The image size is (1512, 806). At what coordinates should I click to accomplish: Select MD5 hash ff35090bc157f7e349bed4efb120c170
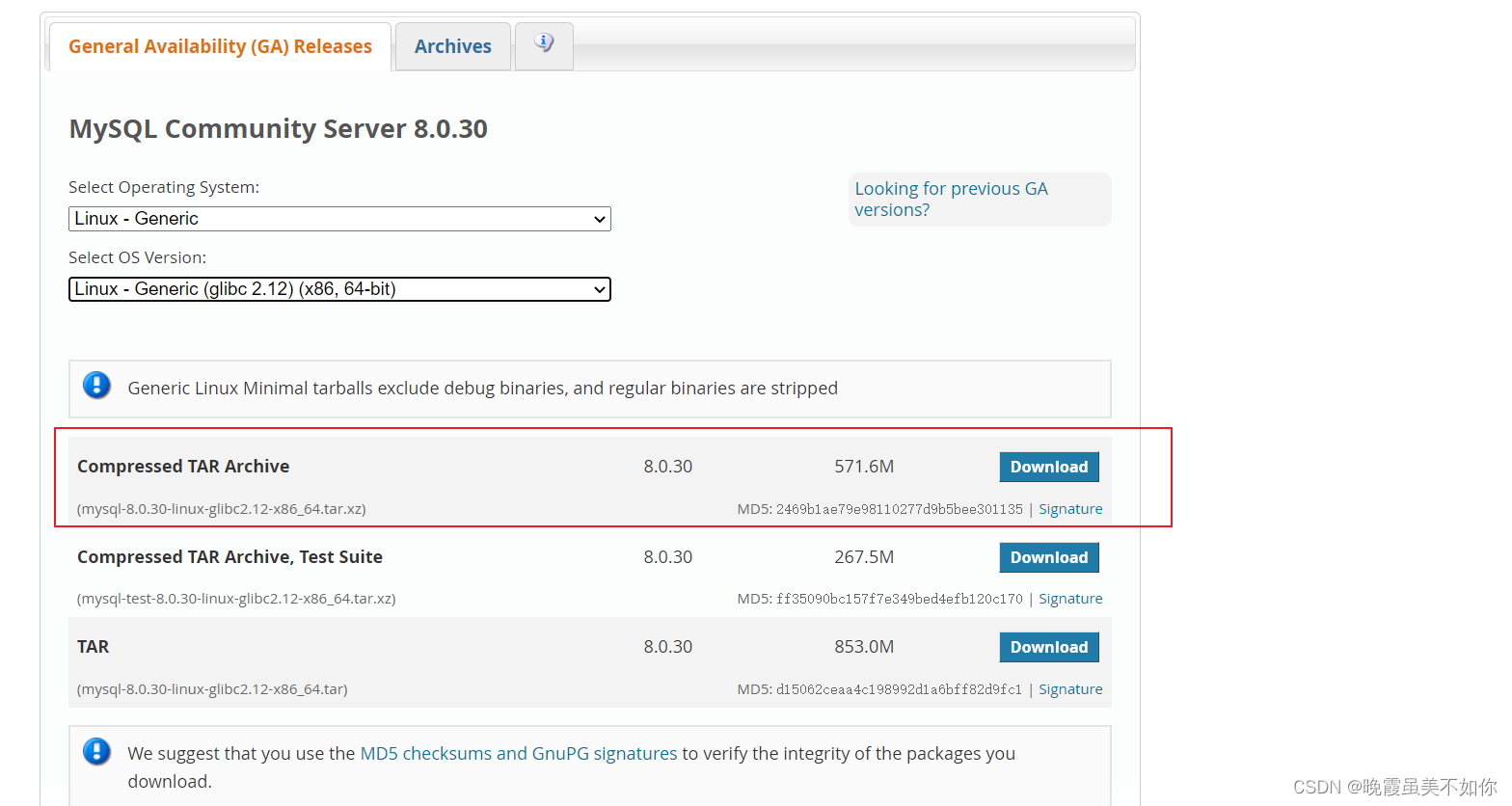[900, 599]
